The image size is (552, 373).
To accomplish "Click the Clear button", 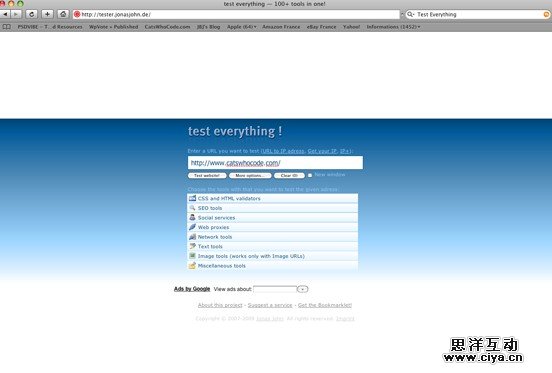I will tap(289, 175).
